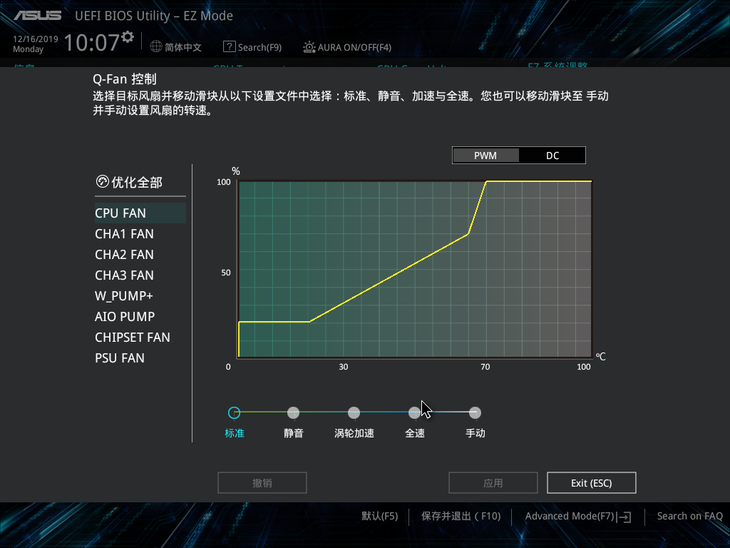730x548 pixels.
Task: Click the Q-Fan 控制 title
Action: [124, 79]
